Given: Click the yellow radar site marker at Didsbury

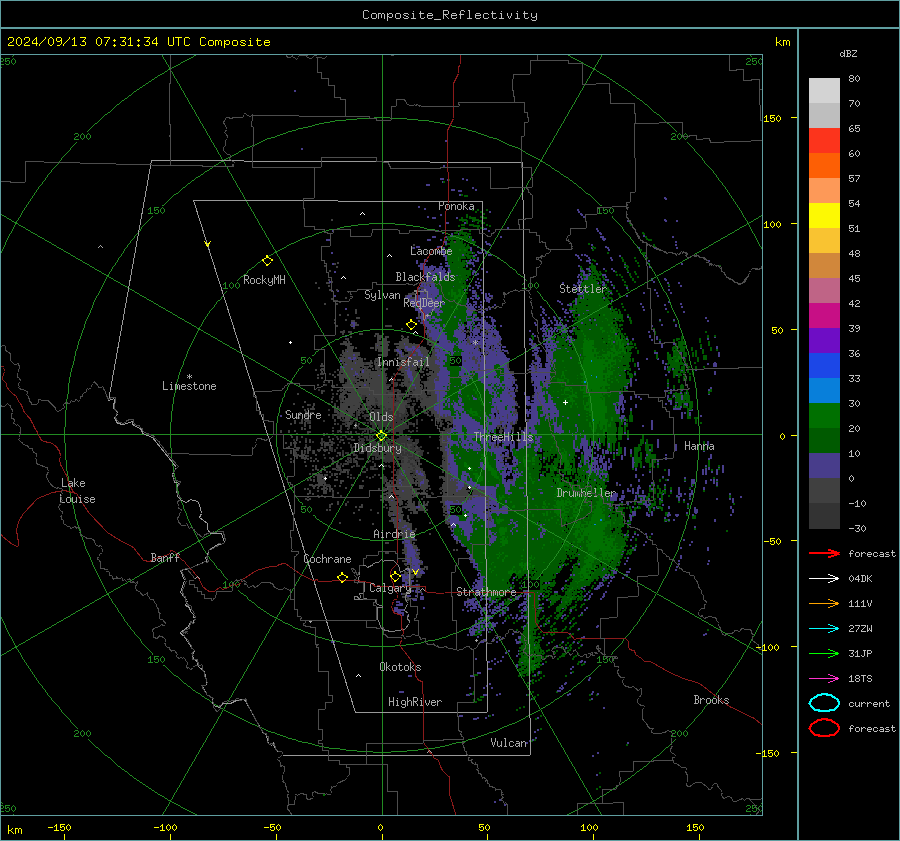Looking at the screenshot, I should point(382,436).
